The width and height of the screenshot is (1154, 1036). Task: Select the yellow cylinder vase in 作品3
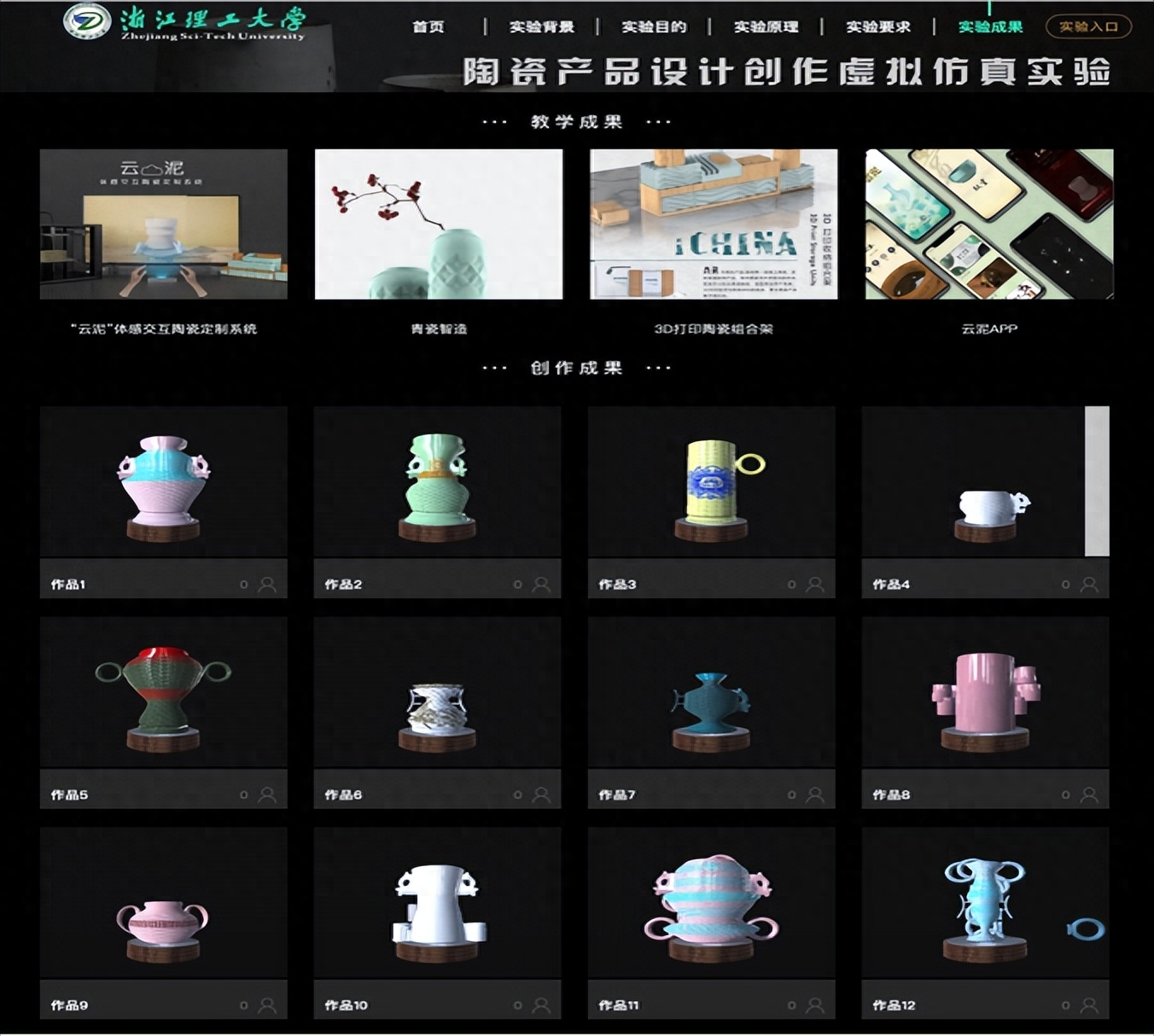click(x=712, y=482)
